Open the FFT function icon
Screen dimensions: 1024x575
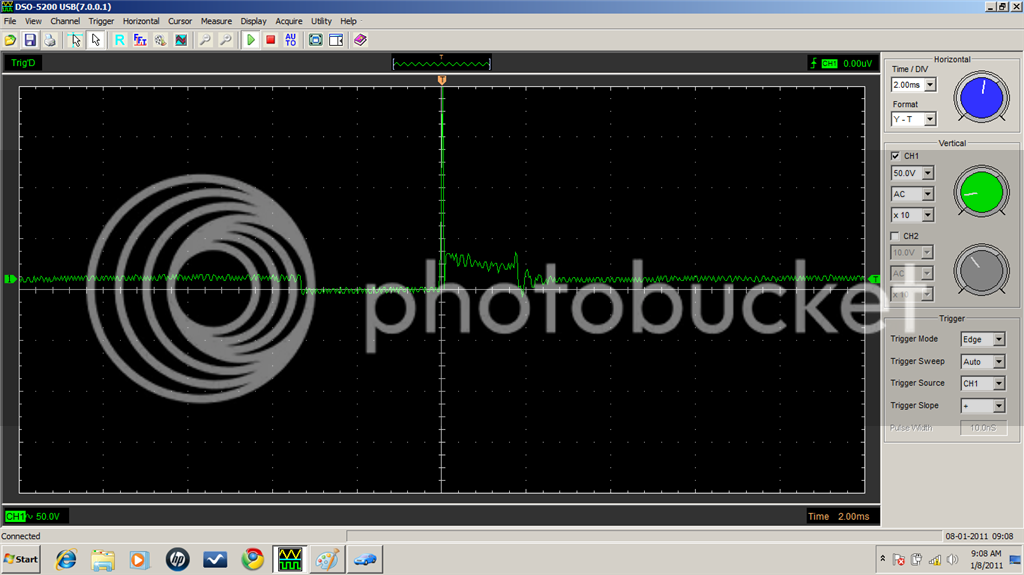click(140, 40)
